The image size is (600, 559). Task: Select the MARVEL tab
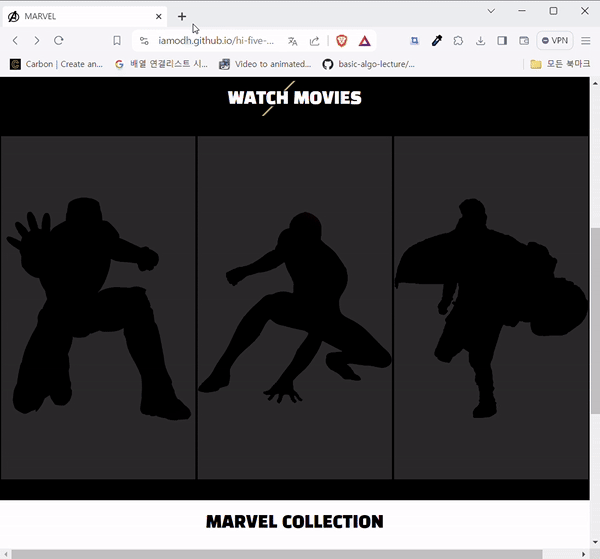point(85,16)
